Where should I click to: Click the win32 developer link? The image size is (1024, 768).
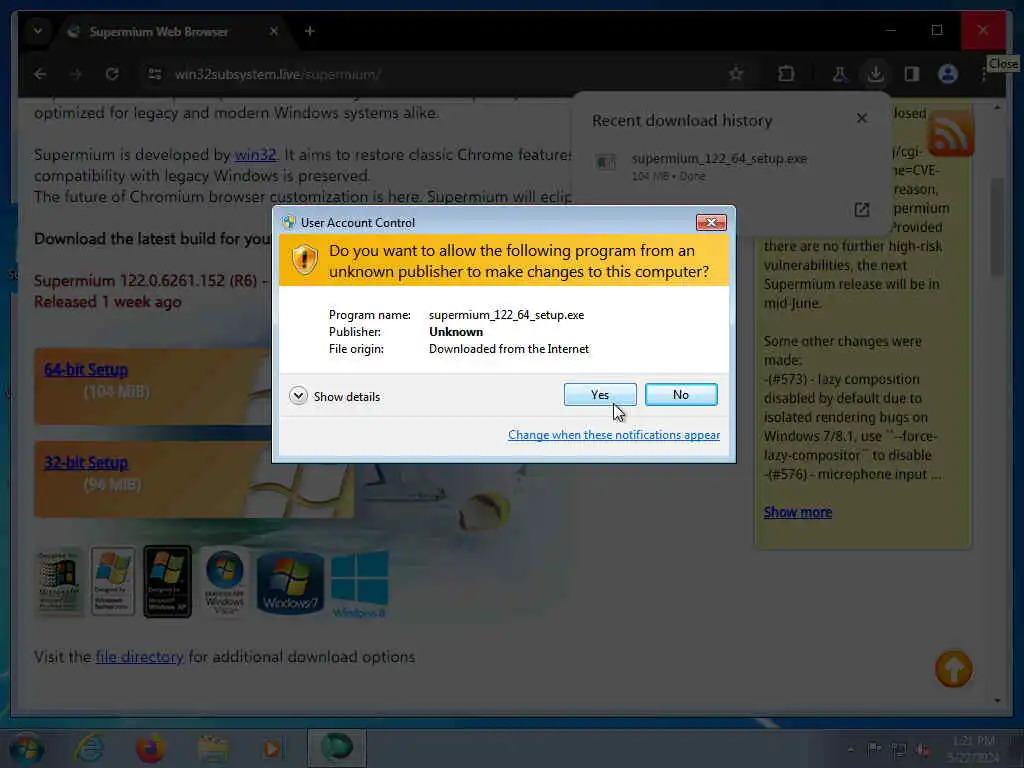(255, 155)
